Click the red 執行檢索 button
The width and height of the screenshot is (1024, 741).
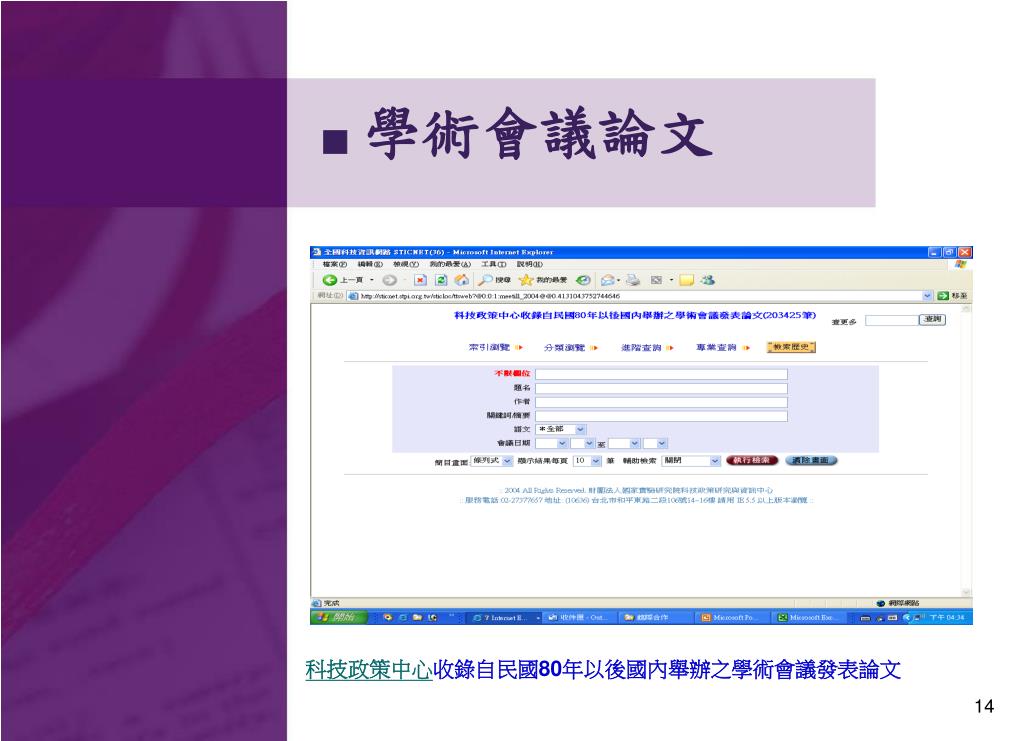(752, 460)
